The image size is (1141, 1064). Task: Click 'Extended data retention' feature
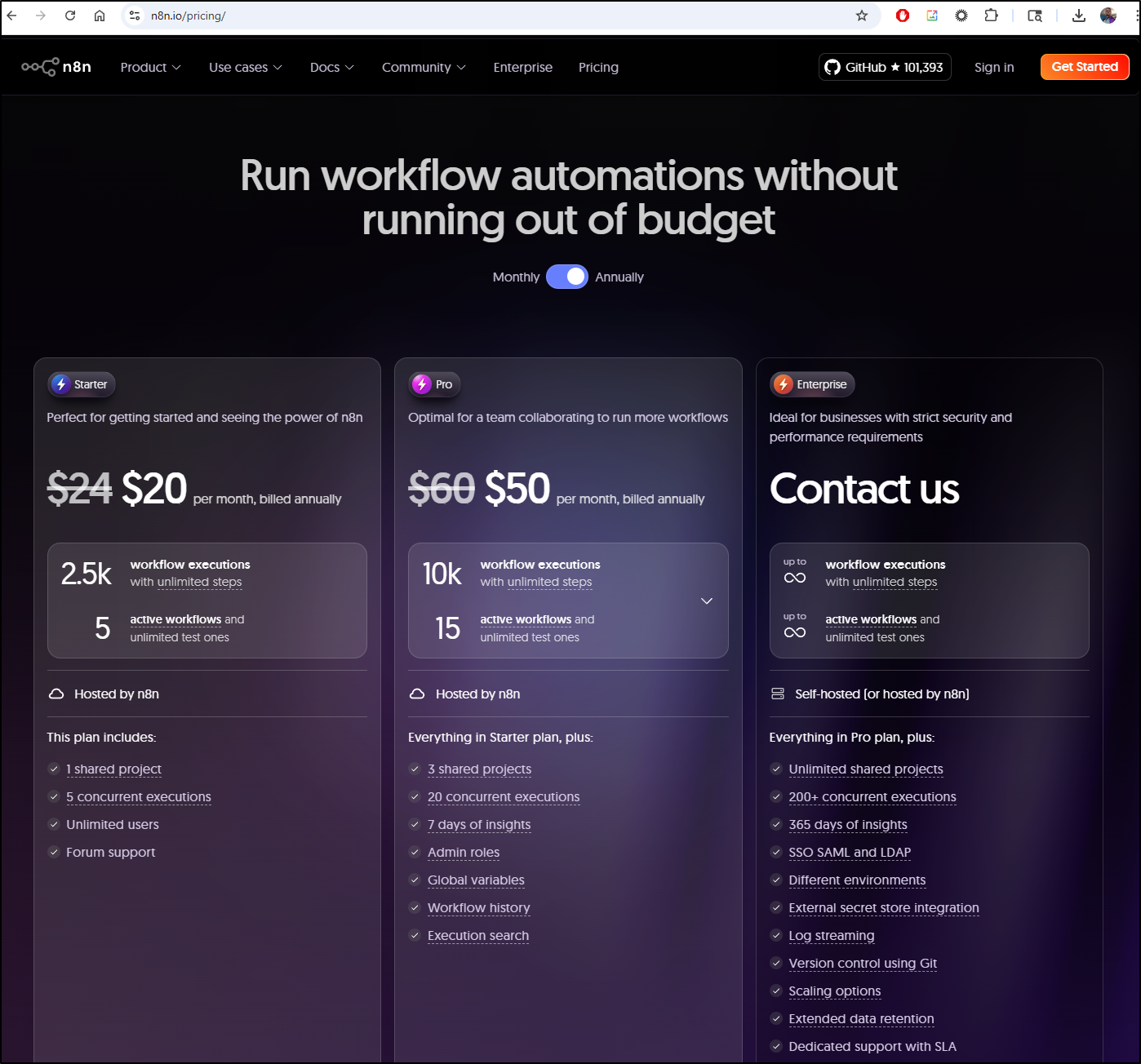click(x=861, y=1019)
